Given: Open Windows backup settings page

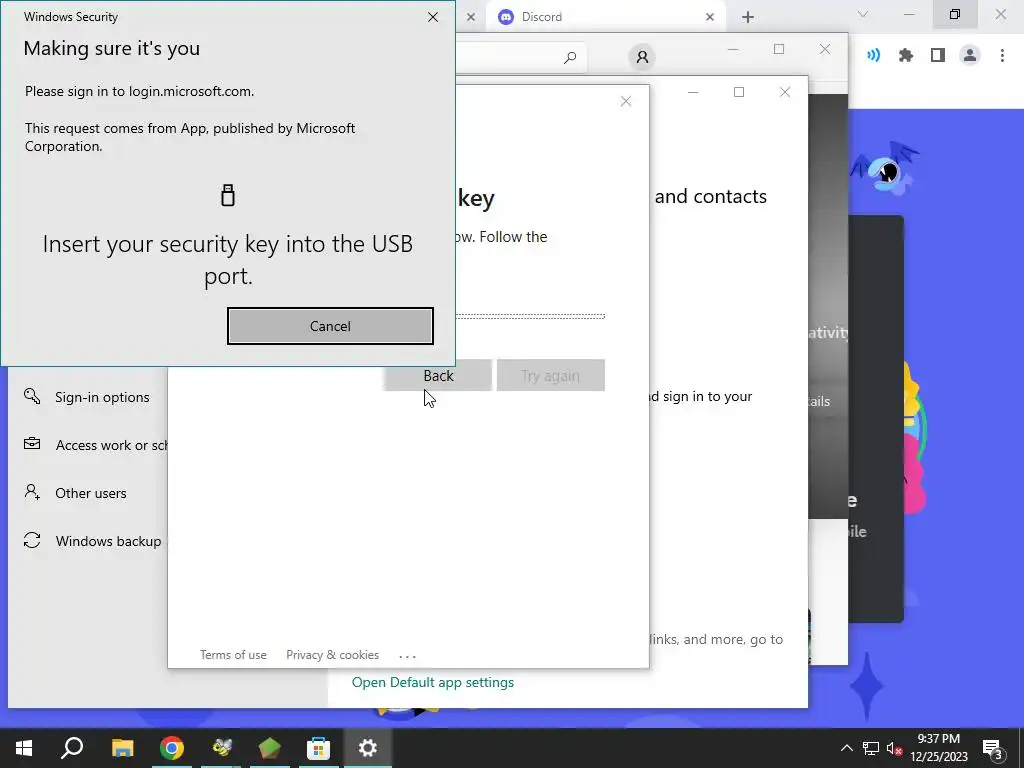Looking at the screenshot, I should [108, 541].
